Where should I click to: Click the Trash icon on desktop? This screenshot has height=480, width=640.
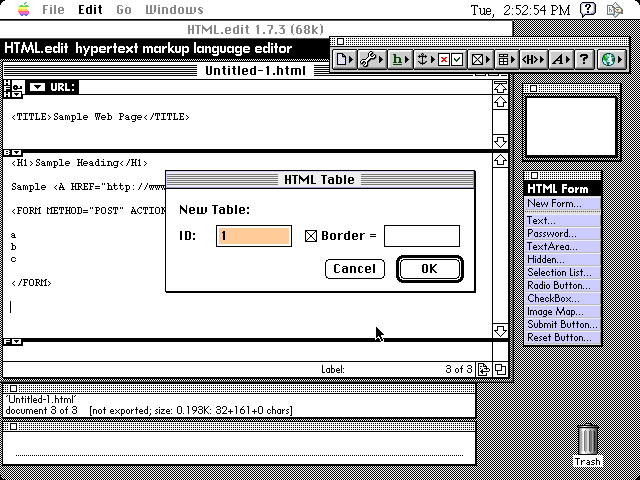[x=588, y=441]
